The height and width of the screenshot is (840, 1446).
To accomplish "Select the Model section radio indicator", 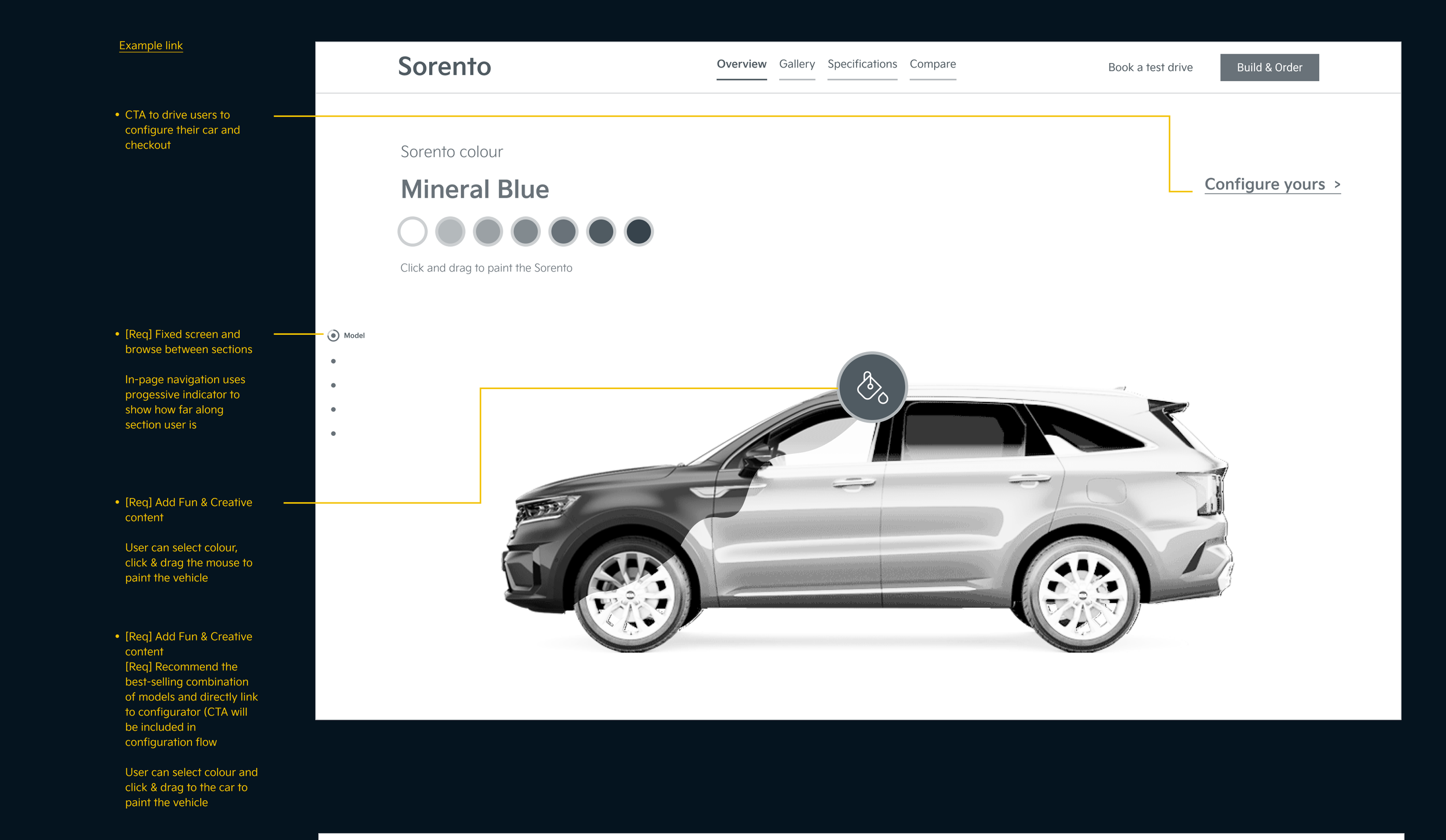I will (333, 335).
